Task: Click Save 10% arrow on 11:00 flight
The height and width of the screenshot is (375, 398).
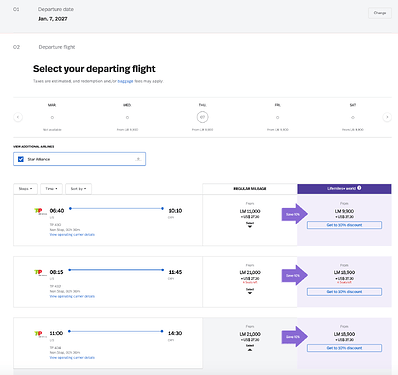Action: [x=294, y=337]
